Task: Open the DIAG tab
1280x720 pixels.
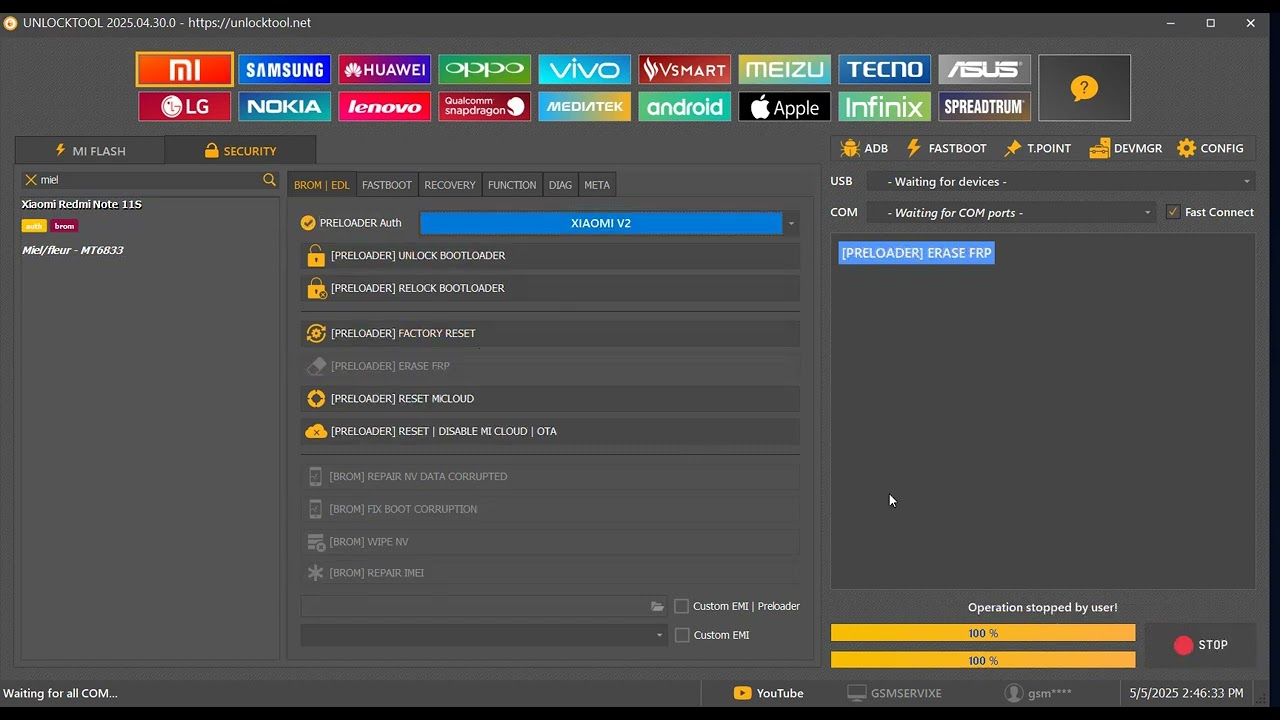Action: [x=560, y=185]
